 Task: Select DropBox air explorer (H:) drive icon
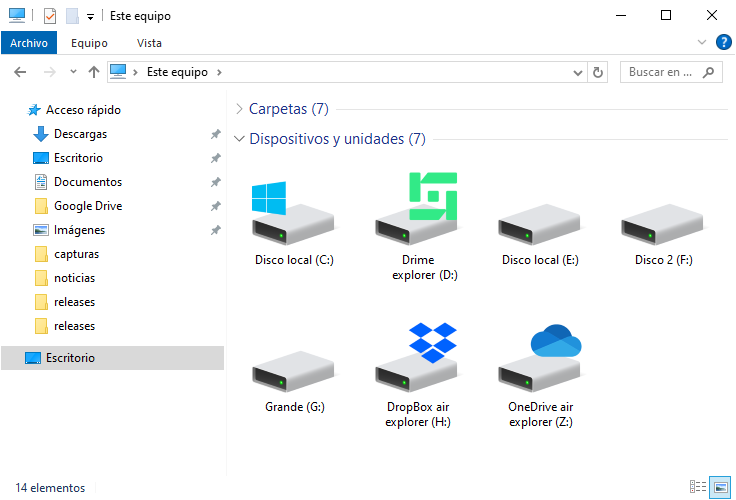pos(416,357)
